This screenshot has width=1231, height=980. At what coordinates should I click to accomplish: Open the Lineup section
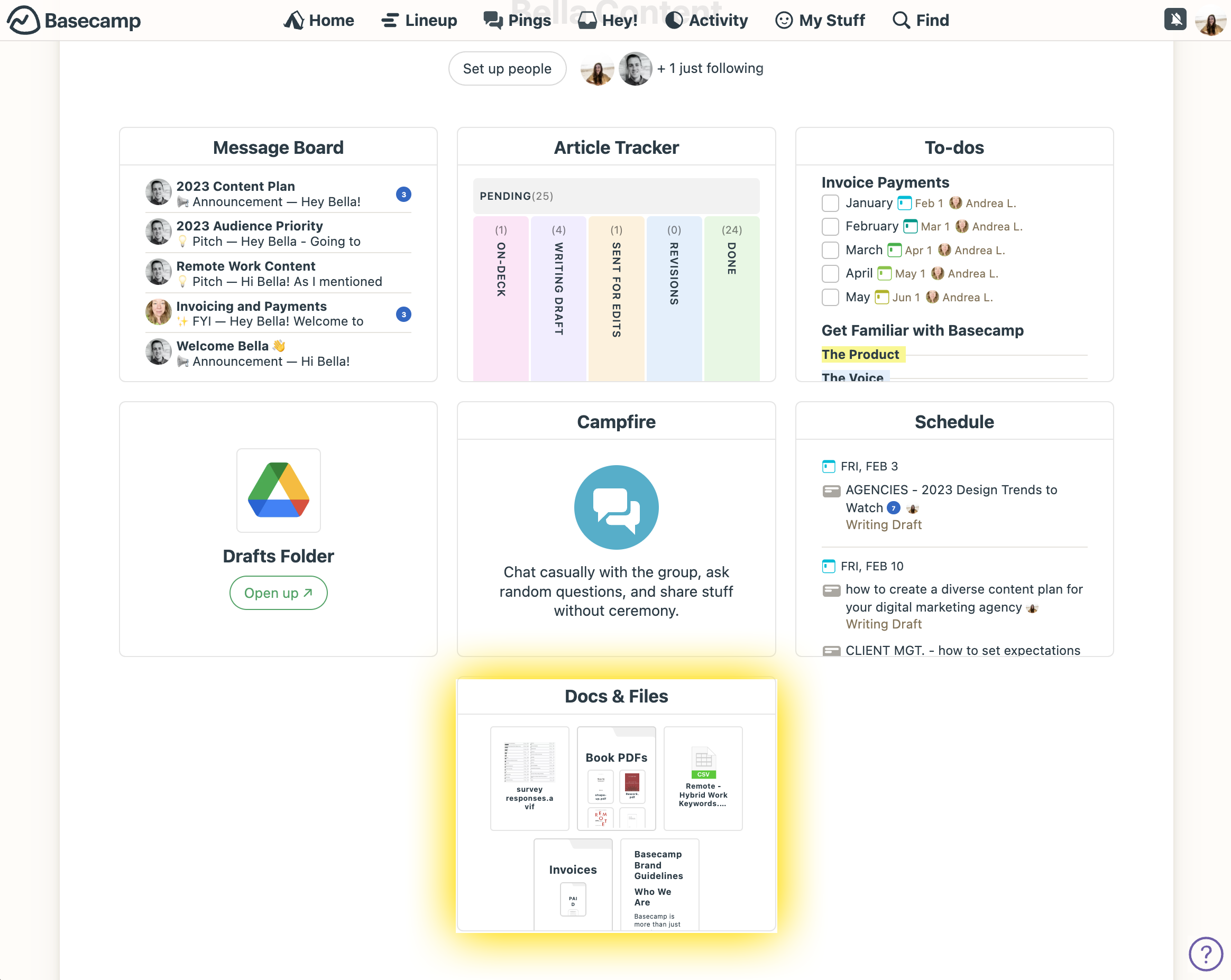pos(418,20)
